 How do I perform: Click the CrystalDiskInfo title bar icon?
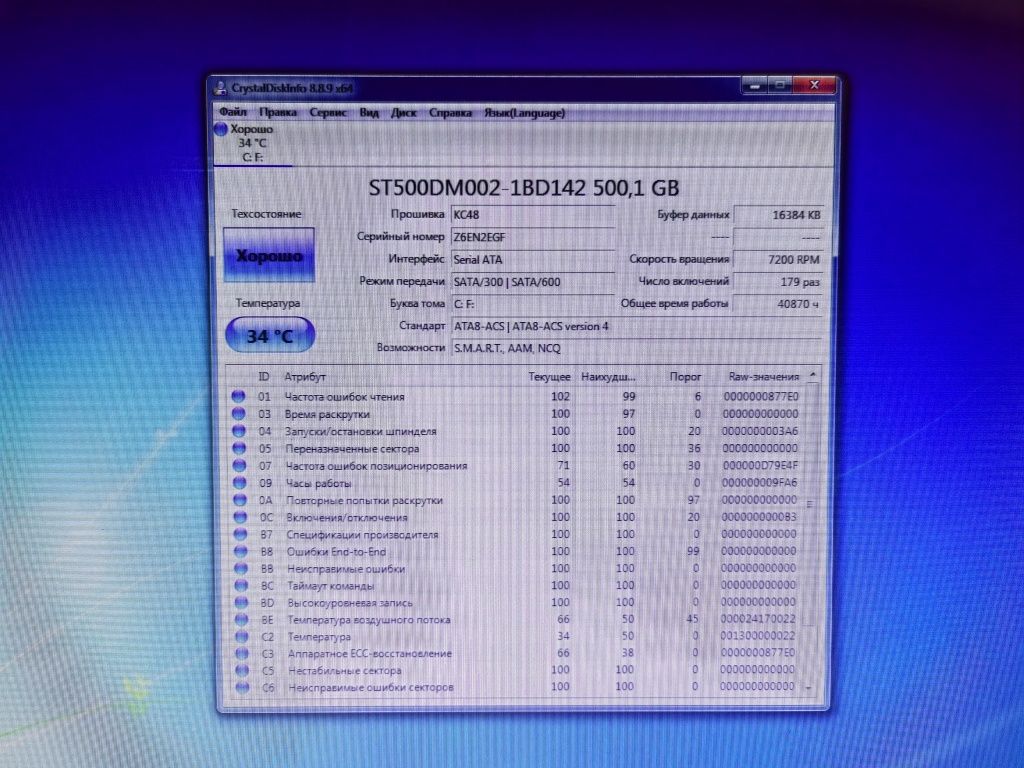(x=221, y=88)
